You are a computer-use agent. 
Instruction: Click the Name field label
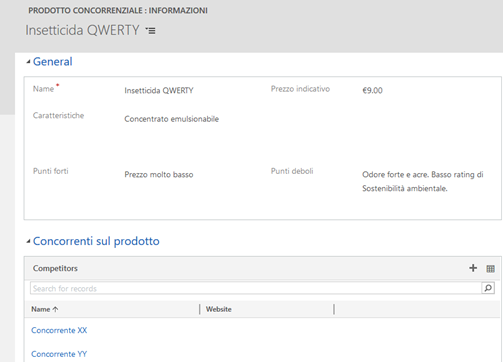(43, 89)
